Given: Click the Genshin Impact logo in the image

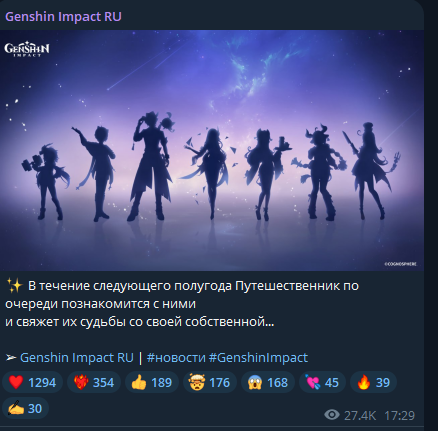Looking at the screenshot, I should click(27, 50).
